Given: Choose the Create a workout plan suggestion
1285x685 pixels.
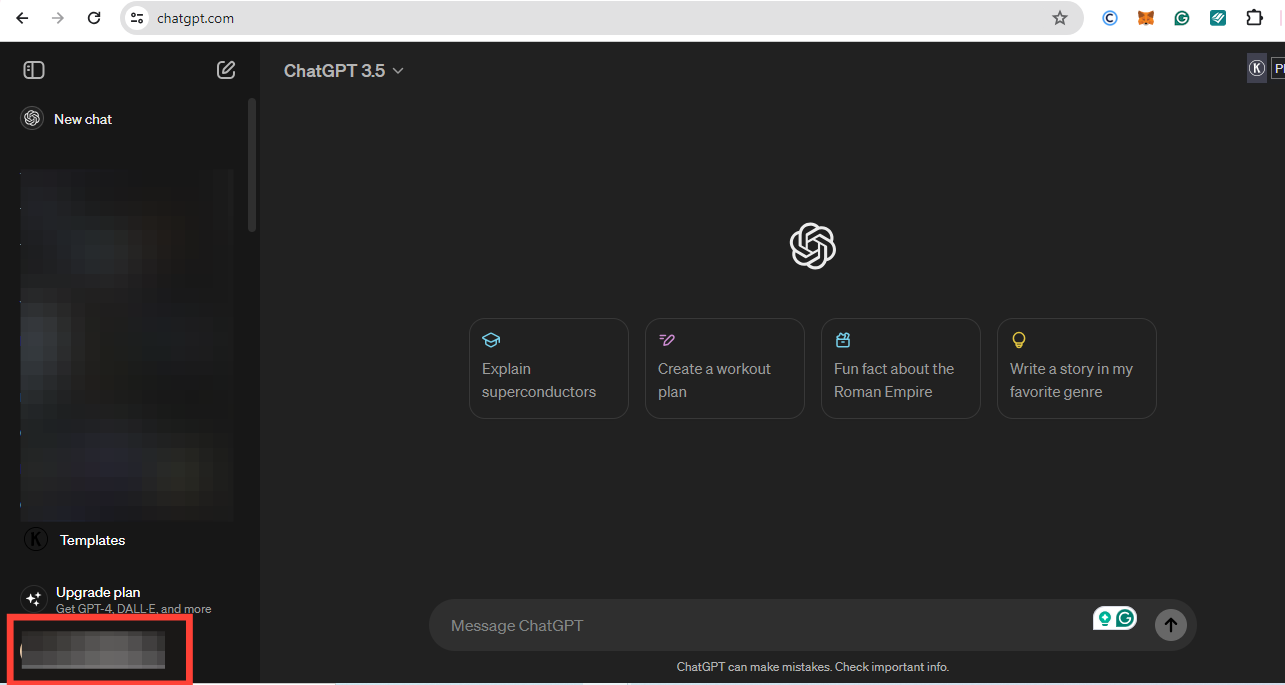Looking at the screenshot, I should [x=725, y=368].
